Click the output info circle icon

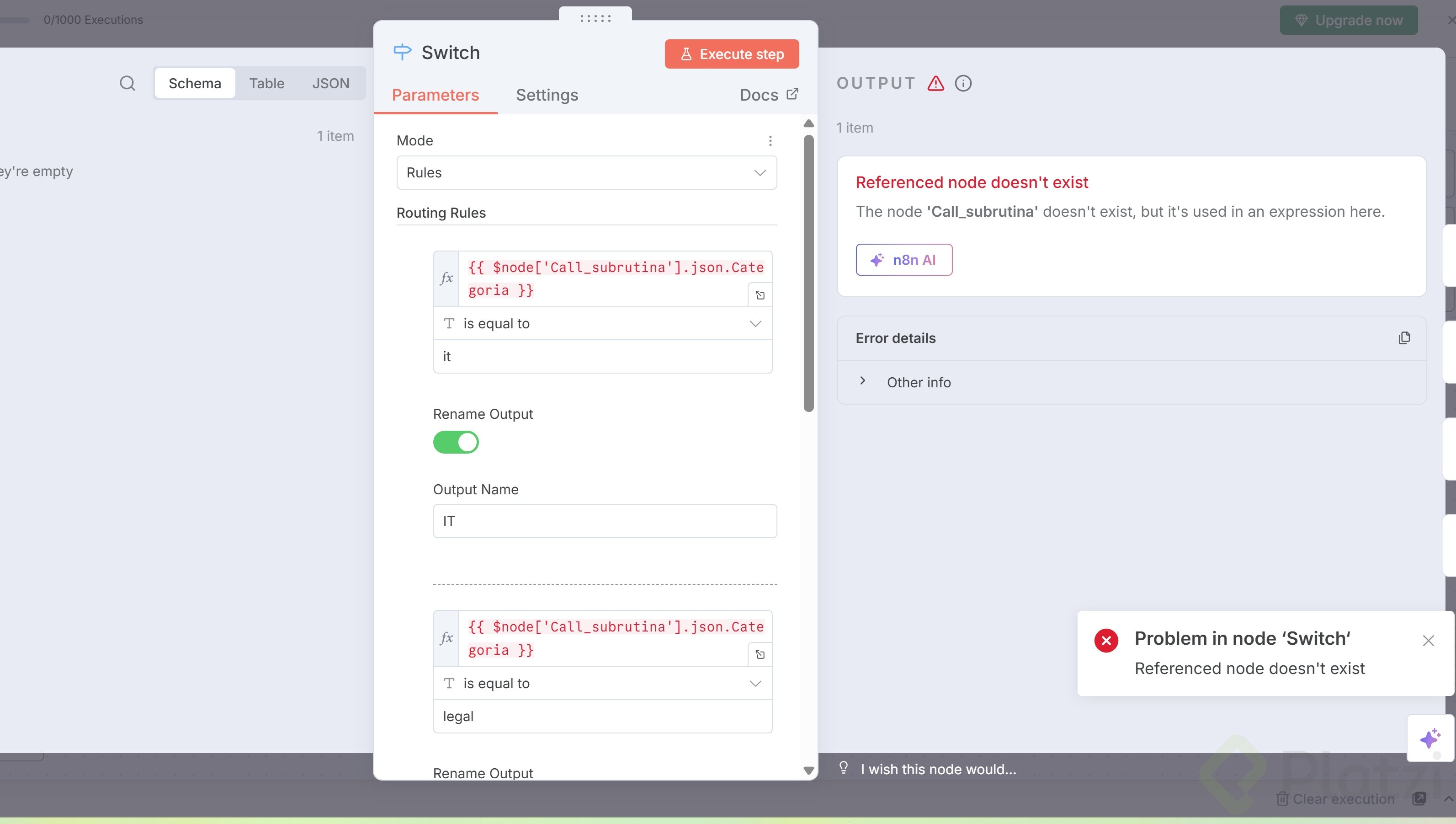(963, 83)
